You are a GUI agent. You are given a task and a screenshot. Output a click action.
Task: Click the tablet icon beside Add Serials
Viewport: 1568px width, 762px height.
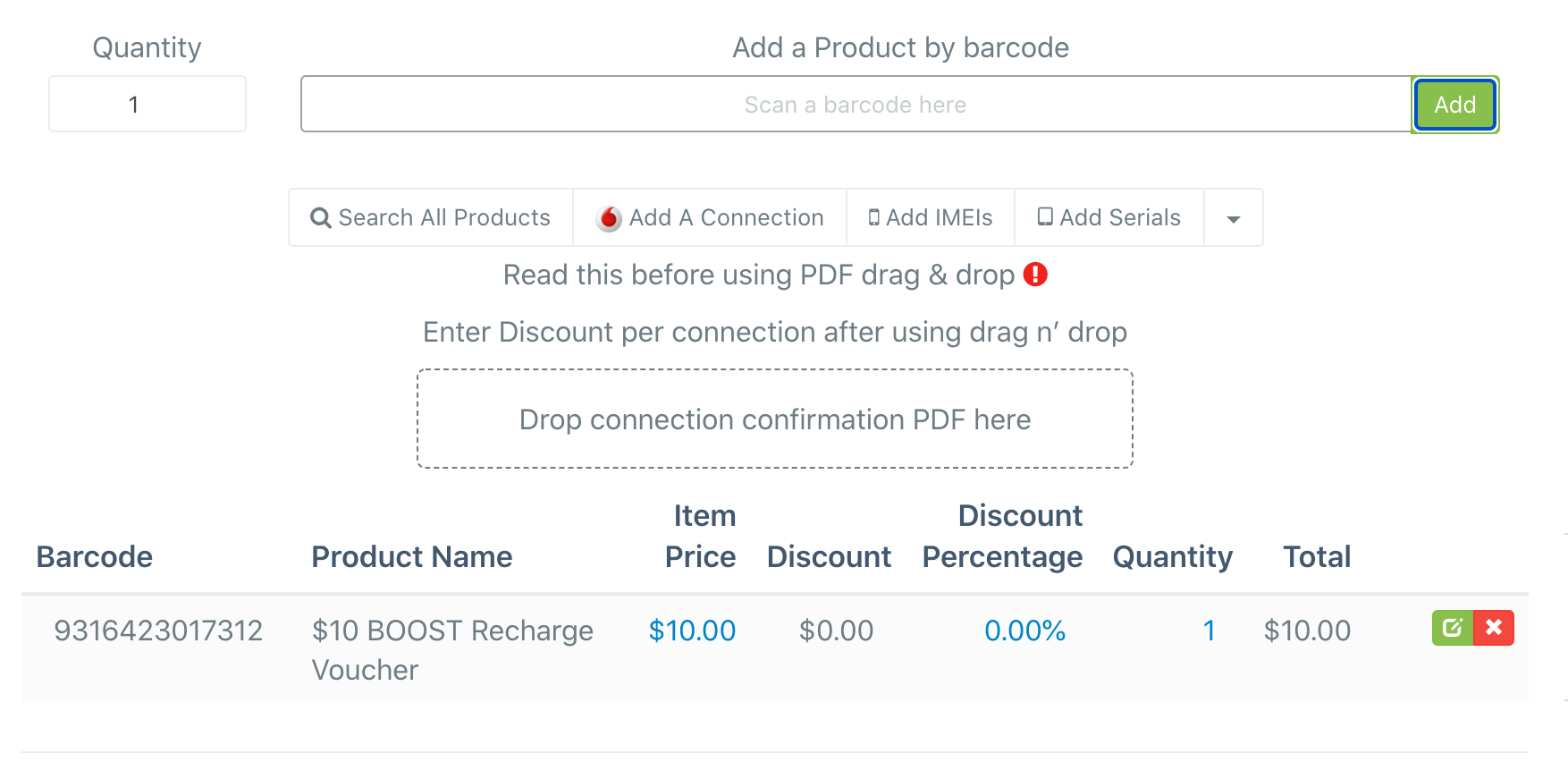(x=1045, y=217)
